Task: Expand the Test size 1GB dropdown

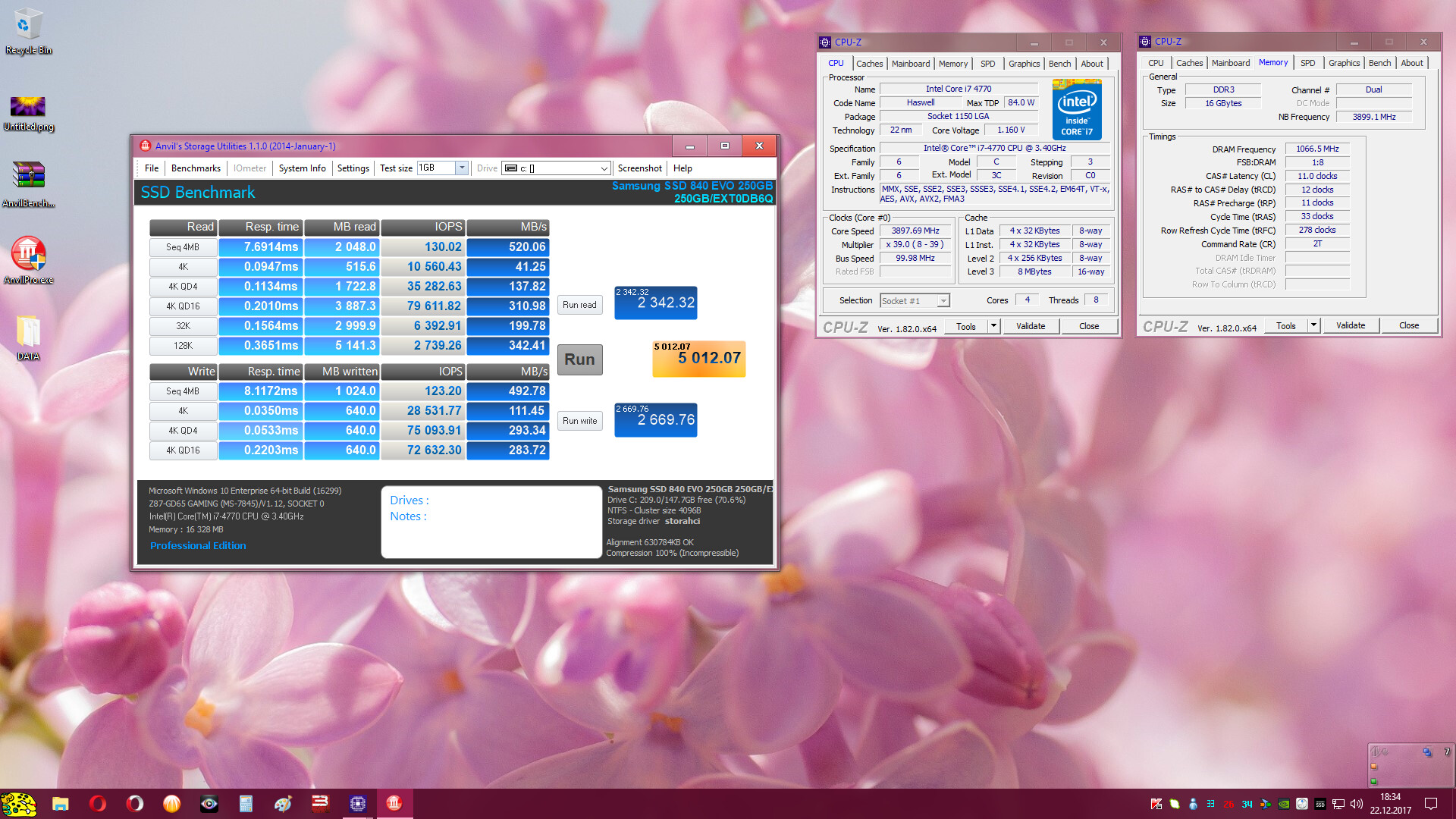Action: [461, 168]
